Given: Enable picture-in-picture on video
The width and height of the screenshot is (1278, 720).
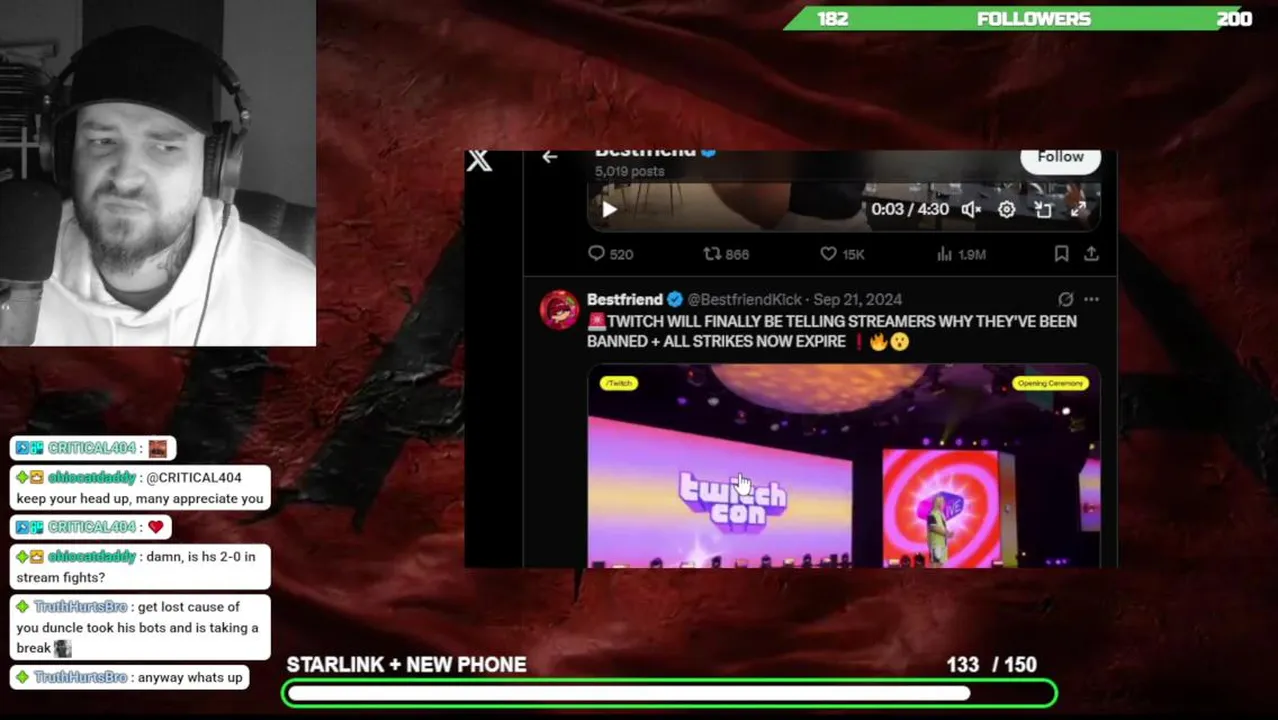Looking at the screenshot, I should click(x=1043, y=209).
